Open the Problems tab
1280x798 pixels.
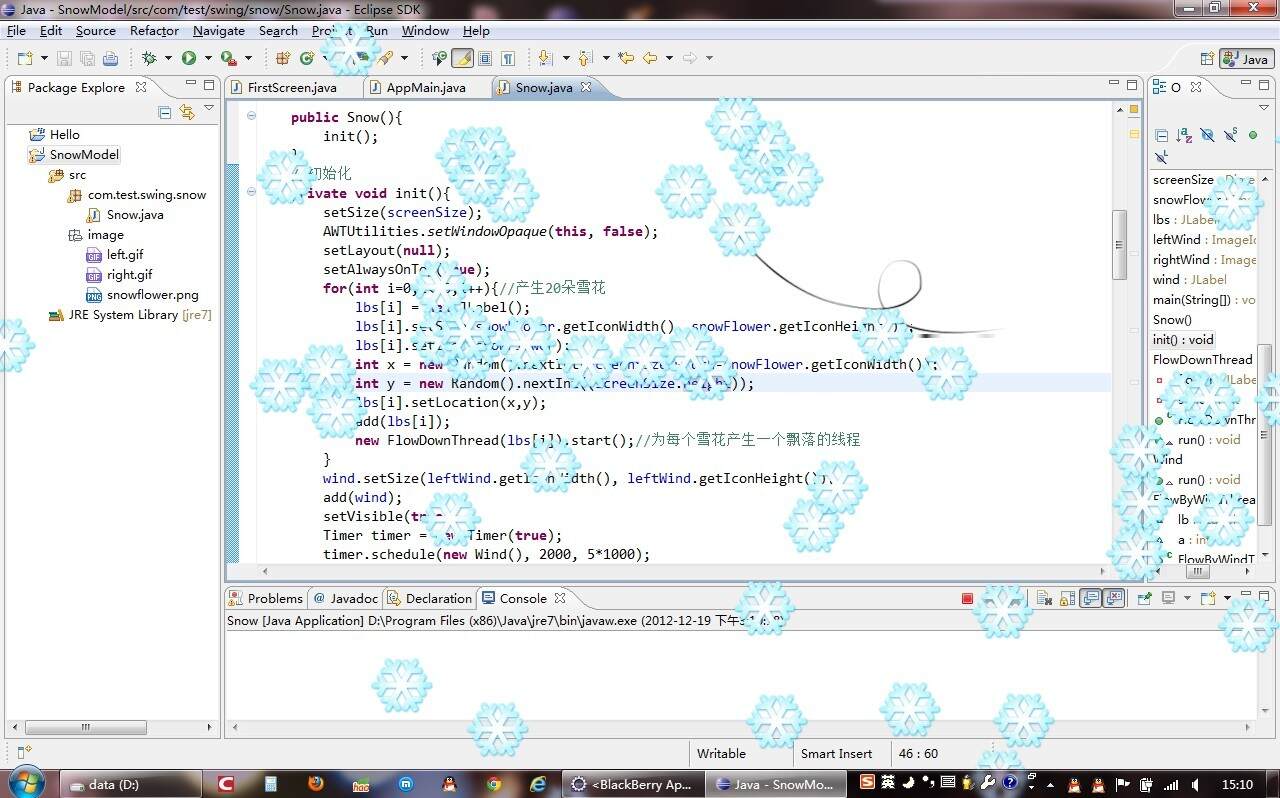click(x=266, y=598)
